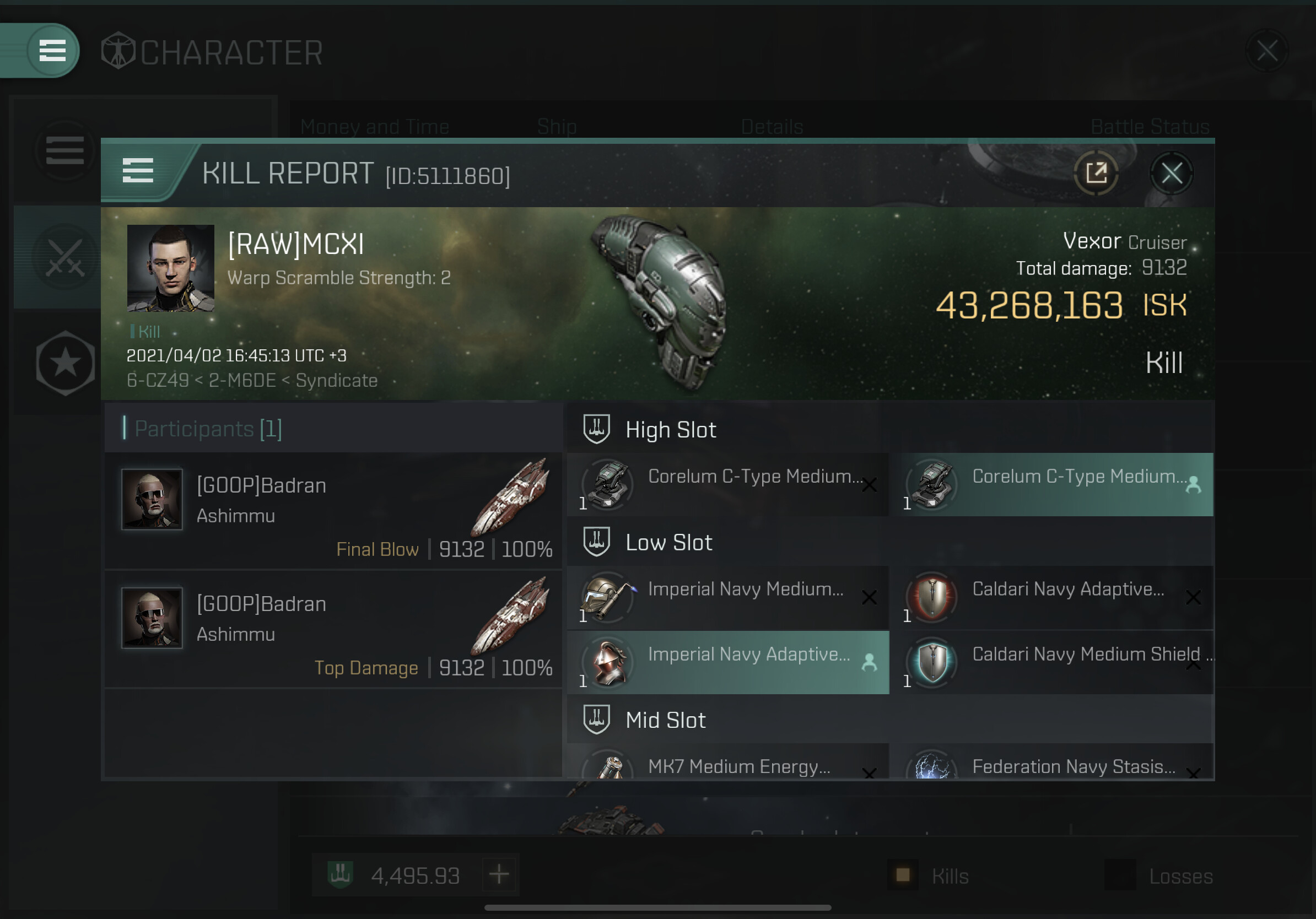Select the highlighted Imperial Navy Adaptive item
The image size is (1316, 919).
click(x=728, y=663)
